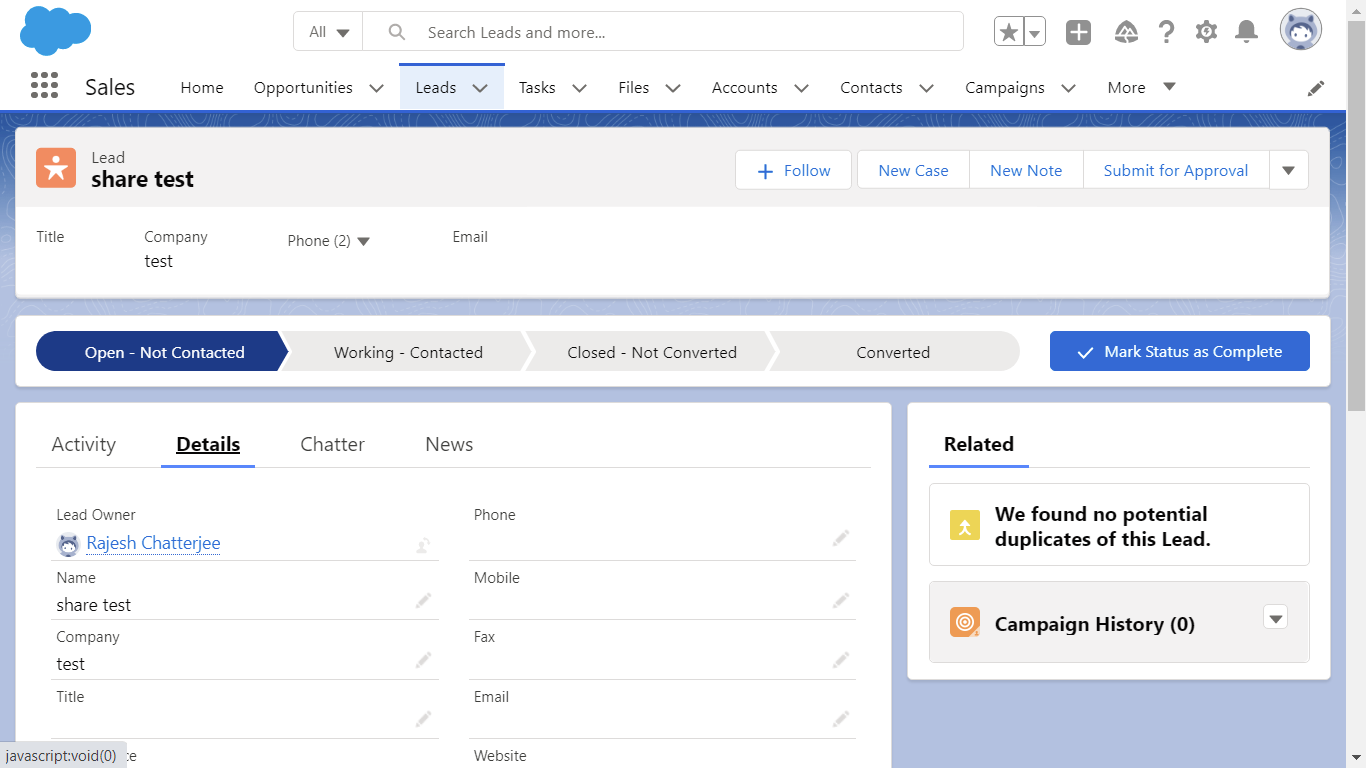Expand the Phone (2) dropdown
The image size is (1366, 768).
click(329, 241)
